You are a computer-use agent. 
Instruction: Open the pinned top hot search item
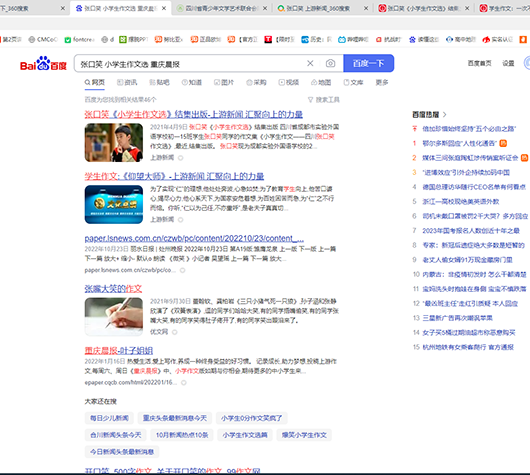pos(469,129)
